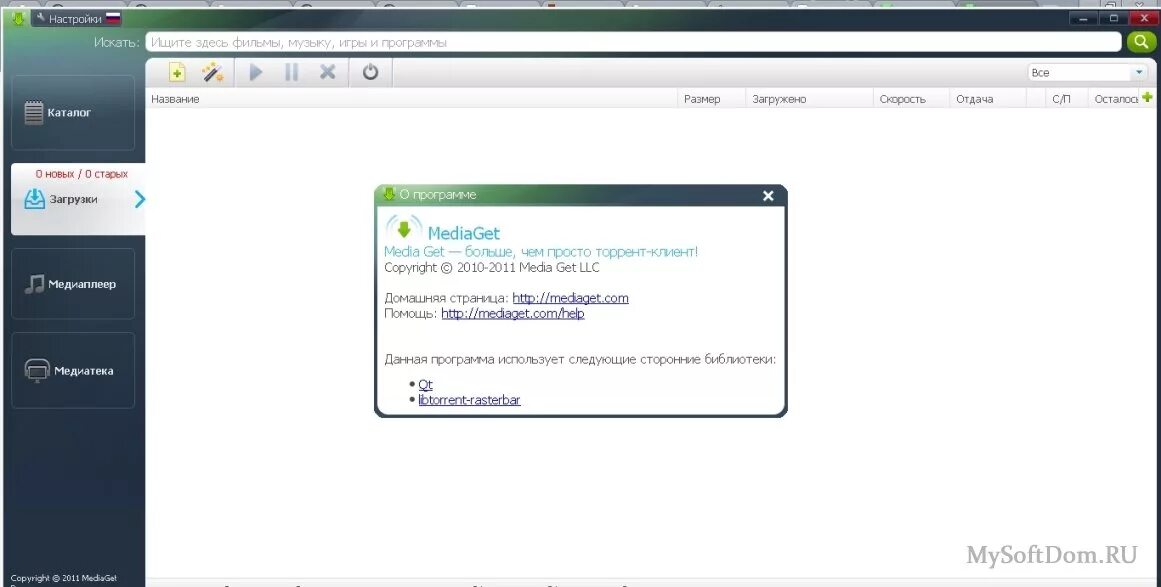Start download with the play button
Viewport: 1161px width, 587px height.
tap(256, 72)
